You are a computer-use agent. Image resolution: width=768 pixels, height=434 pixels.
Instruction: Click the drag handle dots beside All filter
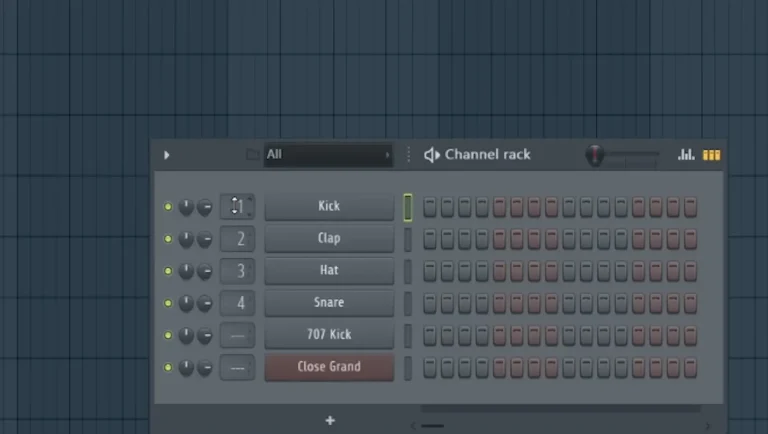[x=408, y=155]
